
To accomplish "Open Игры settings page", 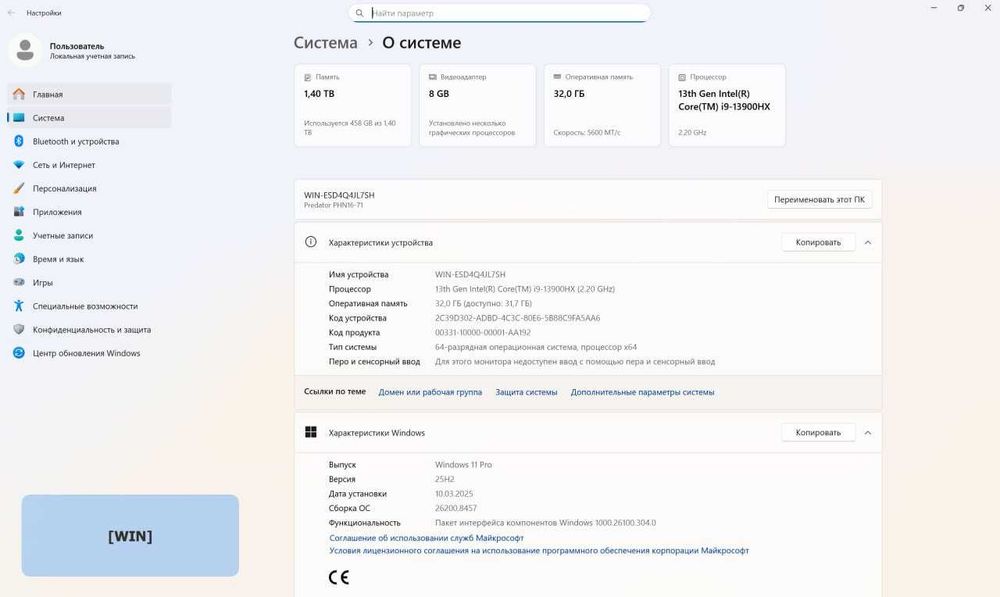I will click(x=89, y=283).
